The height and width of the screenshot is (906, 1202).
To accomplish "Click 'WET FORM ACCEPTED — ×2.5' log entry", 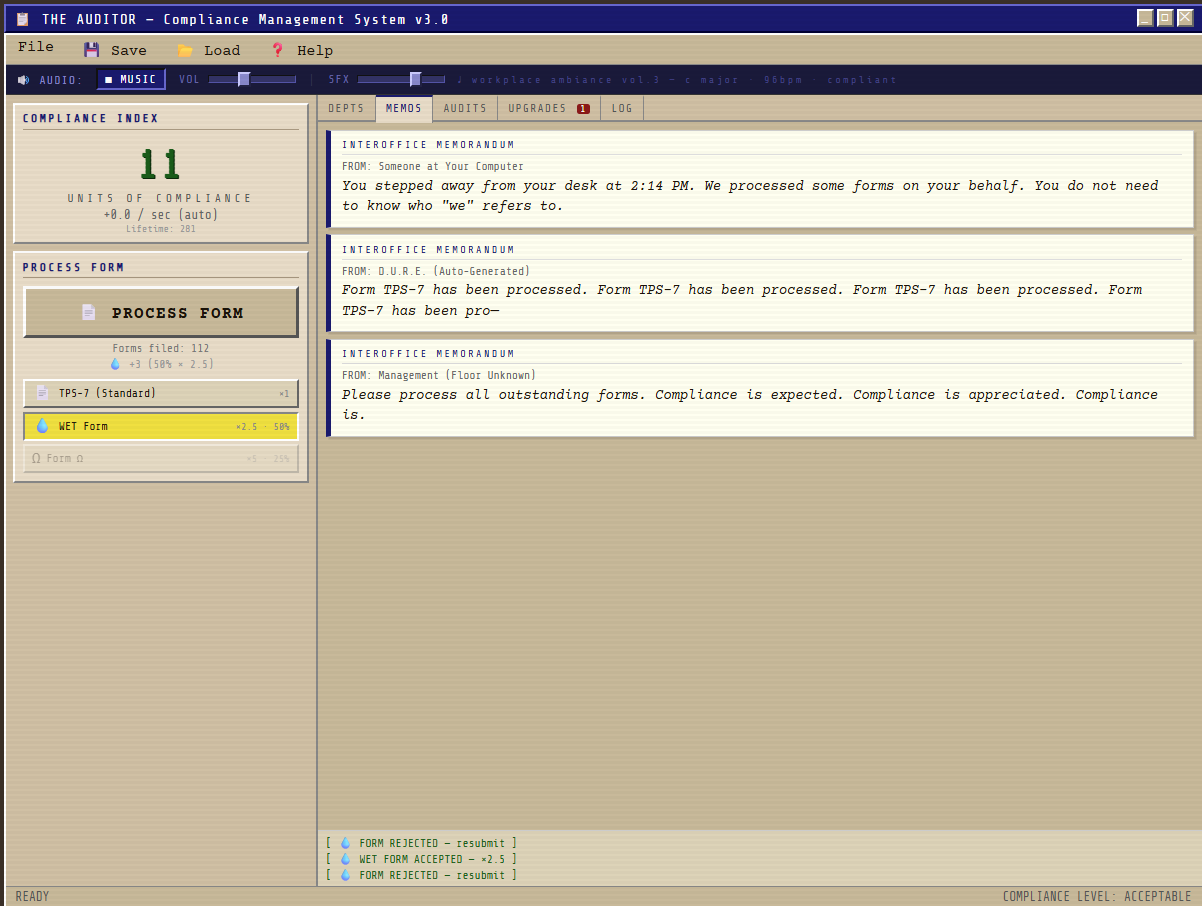I will pos(421,859).
